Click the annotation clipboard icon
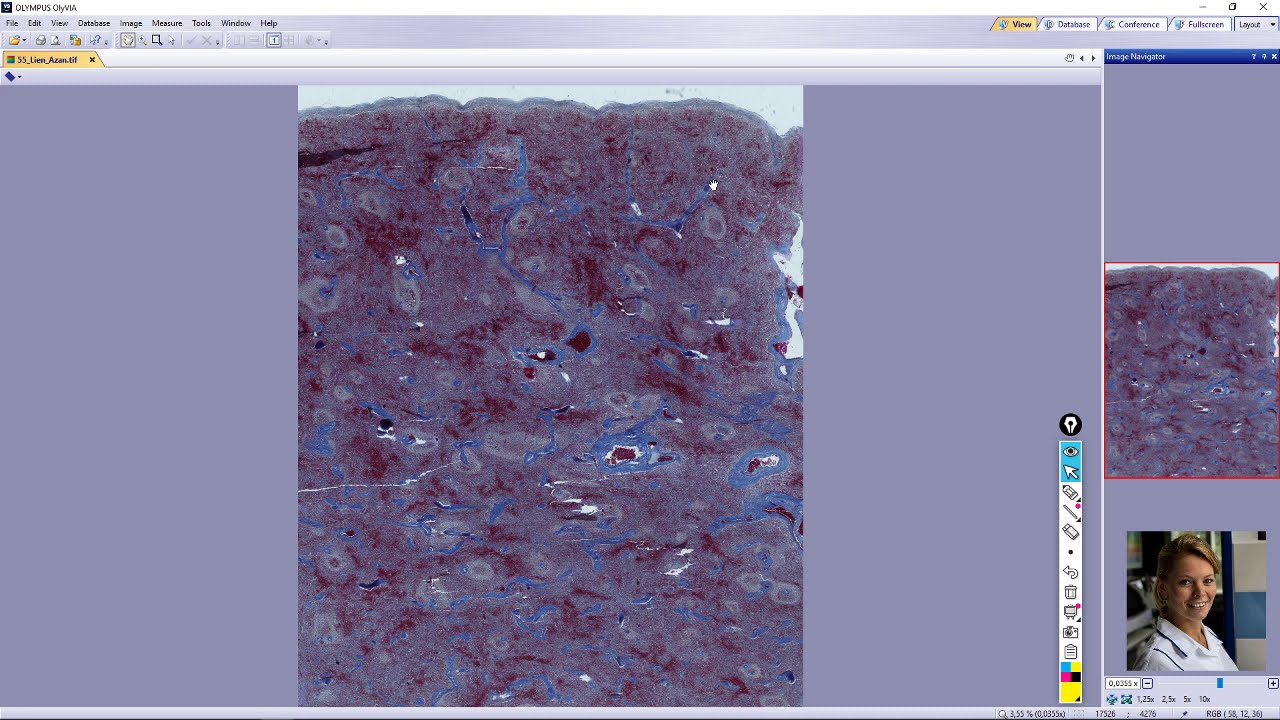The height and width of the screenshot is (720, 1280). point(1071,652)
